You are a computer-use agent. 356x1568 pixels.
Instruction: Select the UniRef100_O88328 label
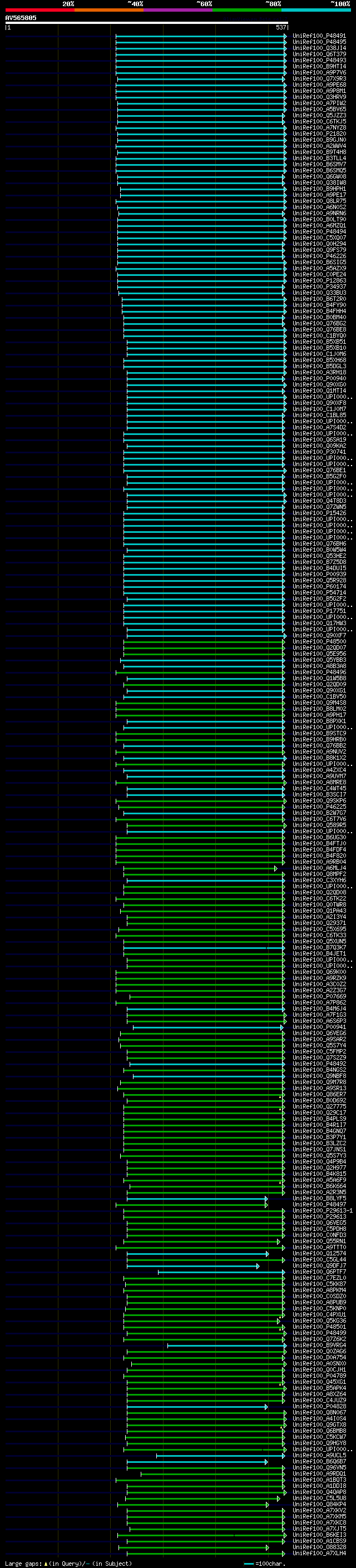point(319,1547)
